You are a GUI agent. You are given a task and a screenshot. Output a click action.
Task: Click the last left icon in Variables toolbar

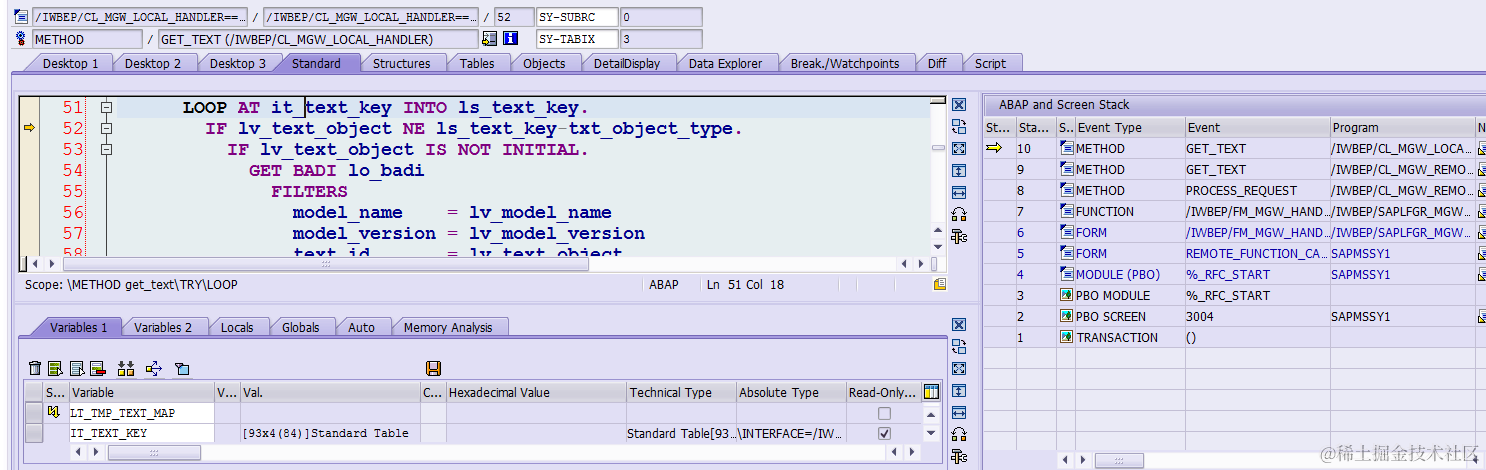(x=182, y=369)
